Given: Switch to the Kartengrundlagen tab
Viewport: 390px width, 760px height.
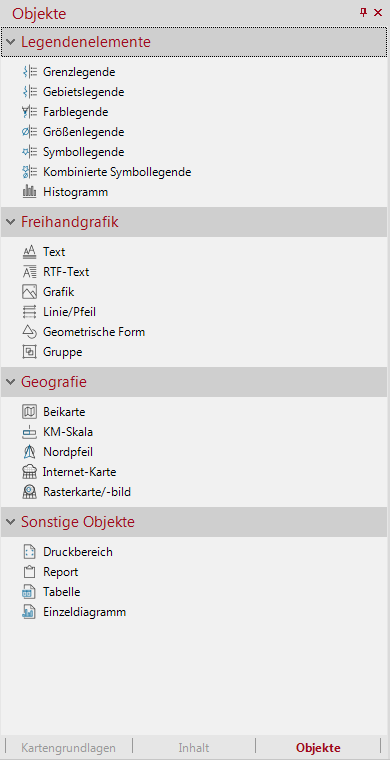Looking at the screenshot, I should click(x=68, y=748).
